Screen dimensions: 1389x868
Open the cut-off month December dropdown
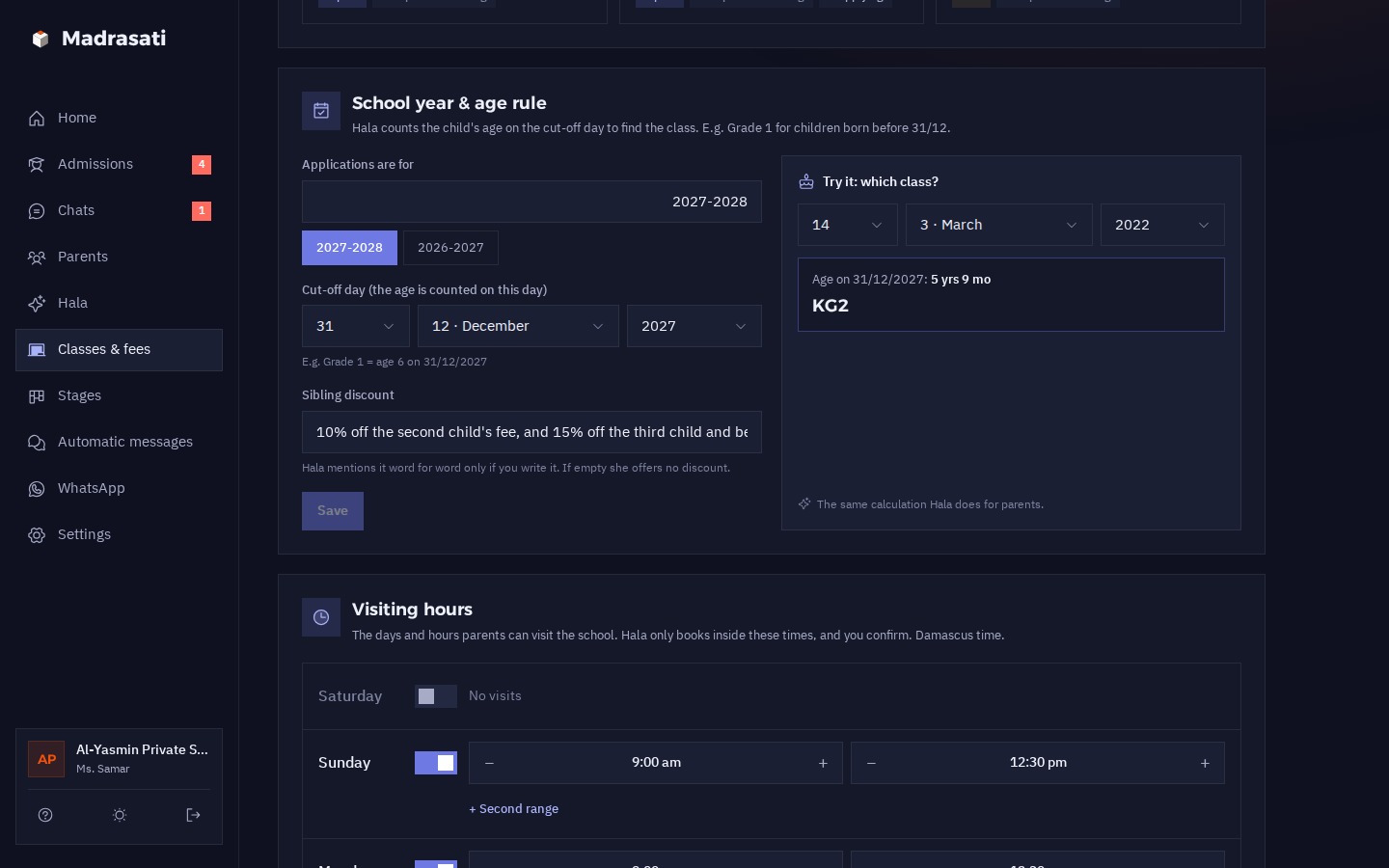[x=518, y=326]
